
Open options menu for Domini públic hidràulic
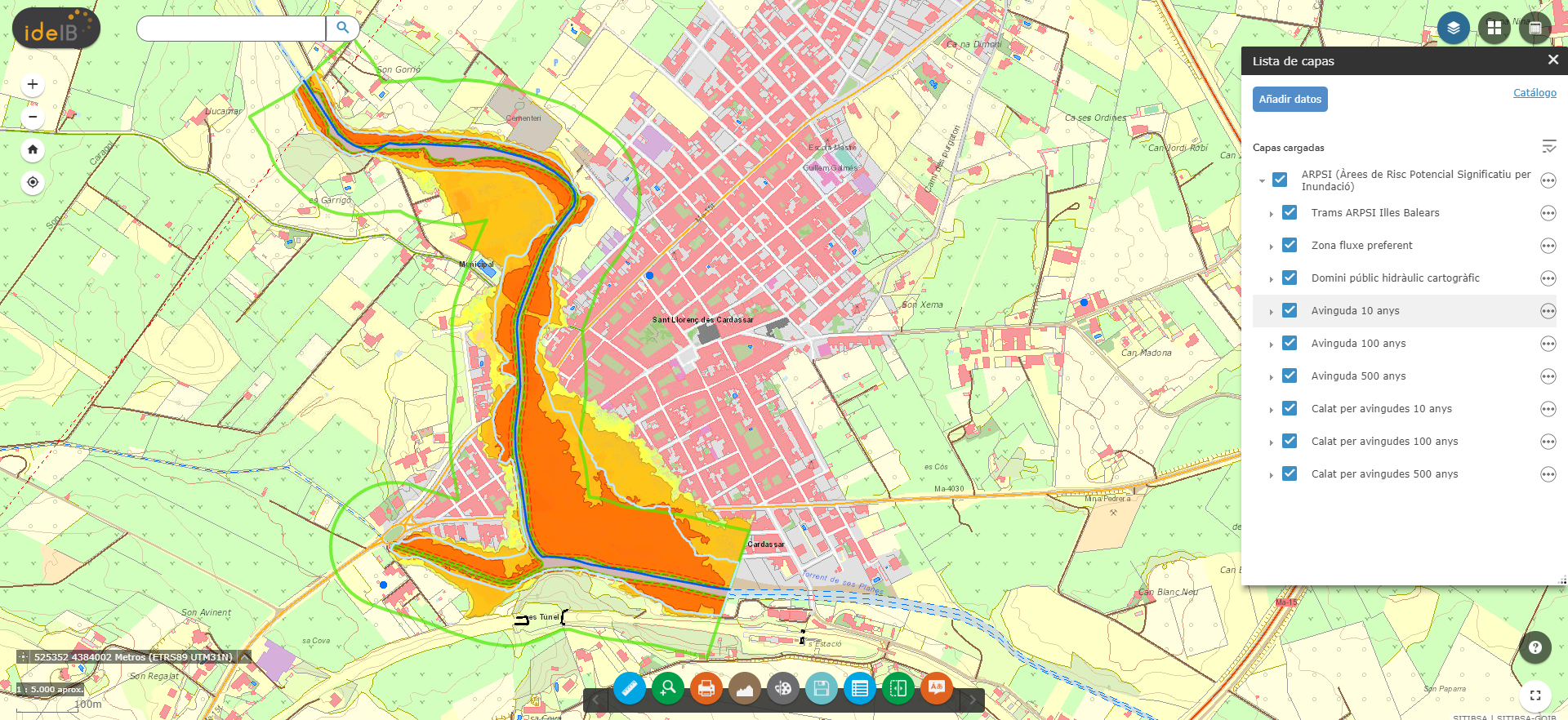pyautogui.click(x=1548, y=278)
